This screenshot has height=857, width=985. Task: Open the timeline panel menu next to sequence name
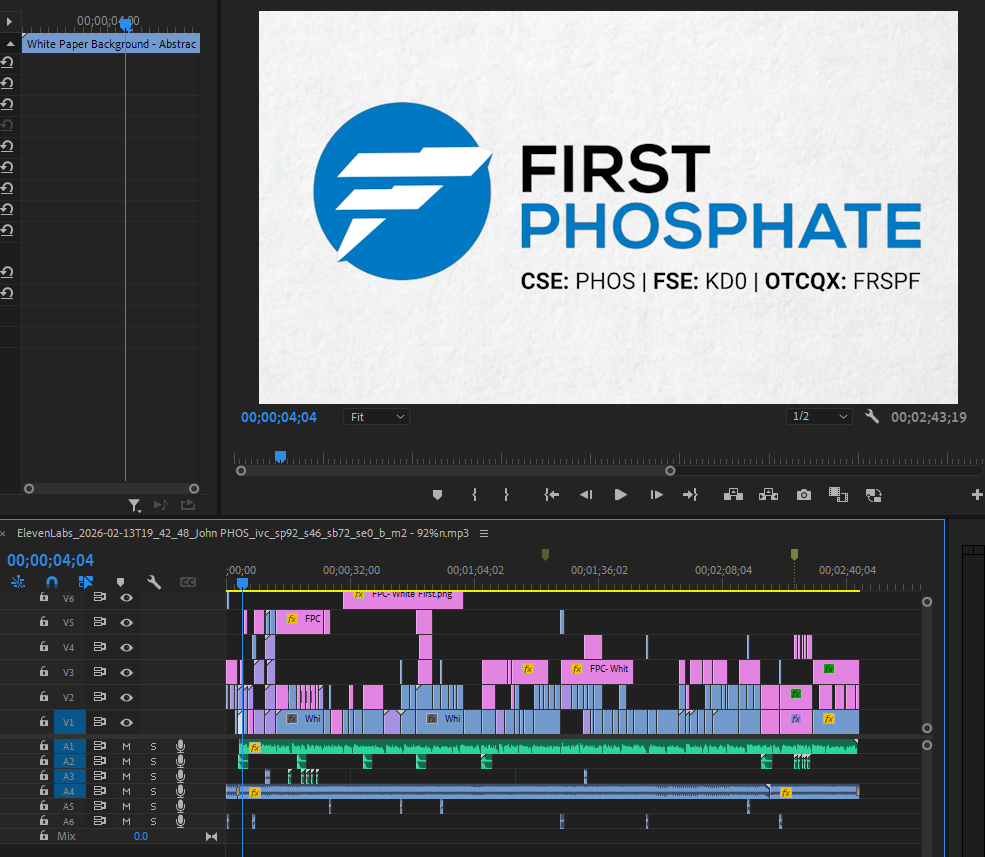click(484, 533)
